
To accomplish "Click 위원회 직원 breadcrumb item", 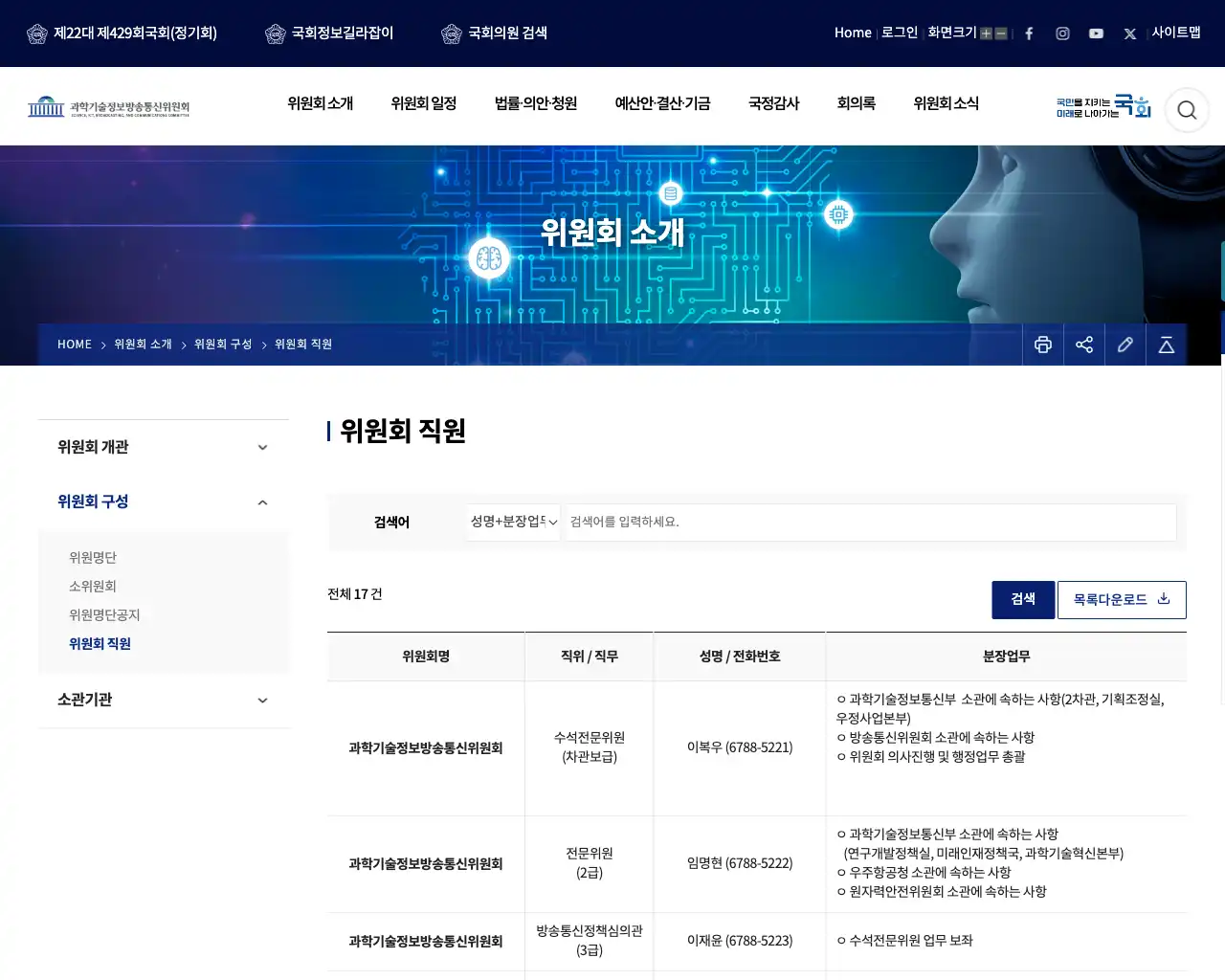I will (x=303, y=345).
